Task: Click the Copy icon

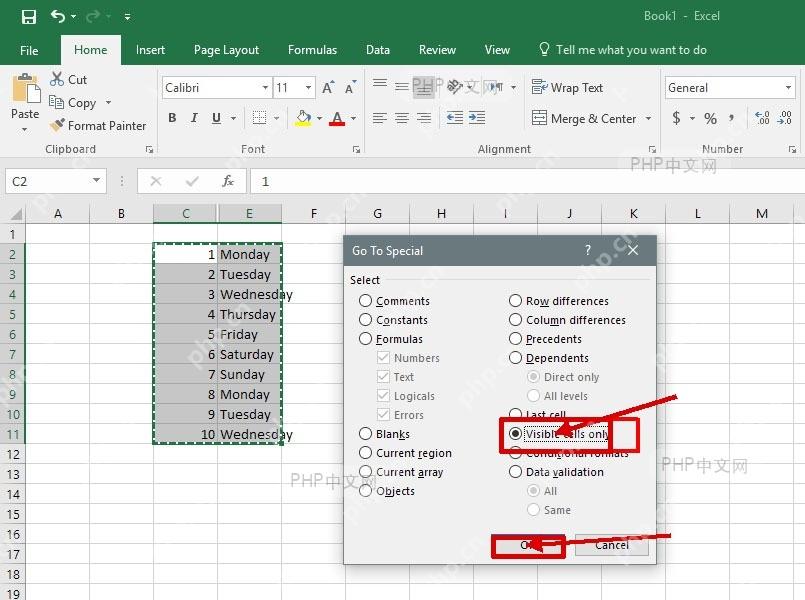Action: pyautogui.click(x=56, y=102)
